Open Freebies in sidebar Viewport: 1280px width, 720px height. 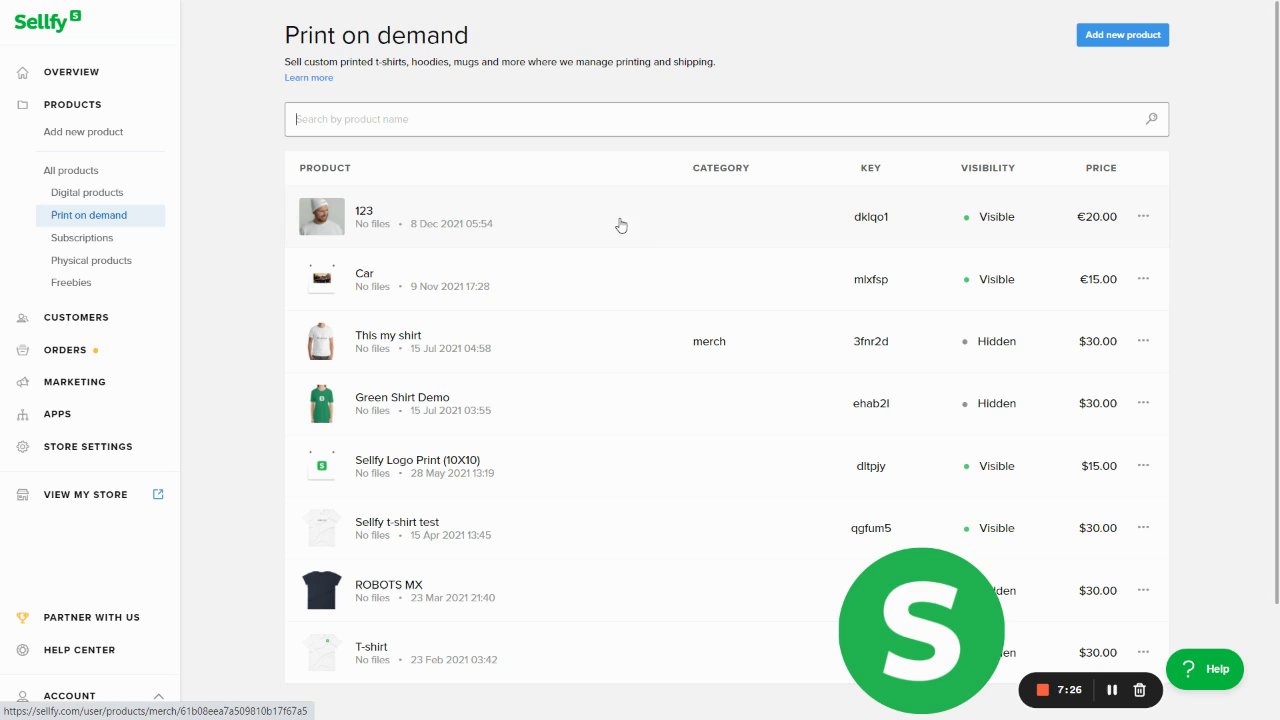[71, 283]
